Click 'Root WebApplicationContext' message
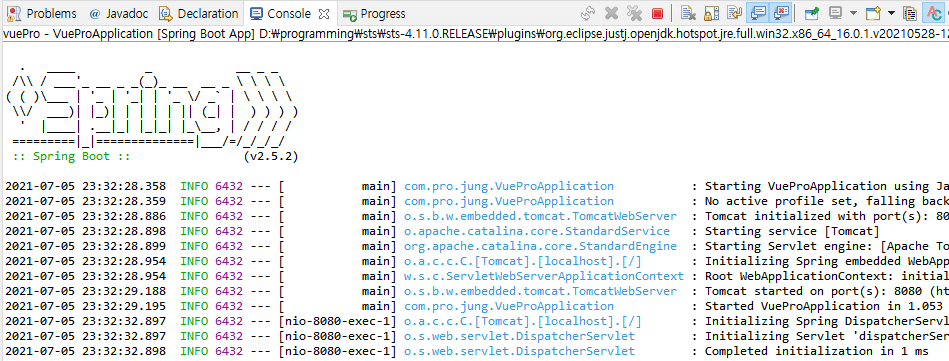The width and height of the screenshot is (949, 361). [x=827, y=276]
